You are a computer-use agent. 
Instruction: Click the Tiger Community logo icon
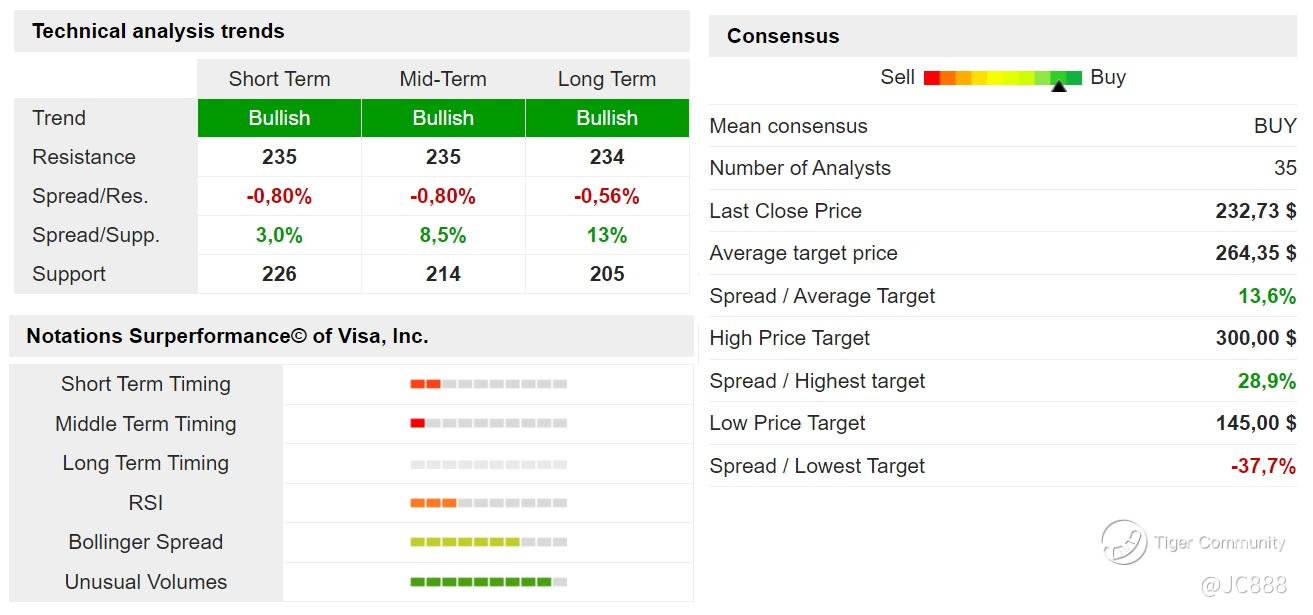pyautogui.click(x=1123, y=543)
